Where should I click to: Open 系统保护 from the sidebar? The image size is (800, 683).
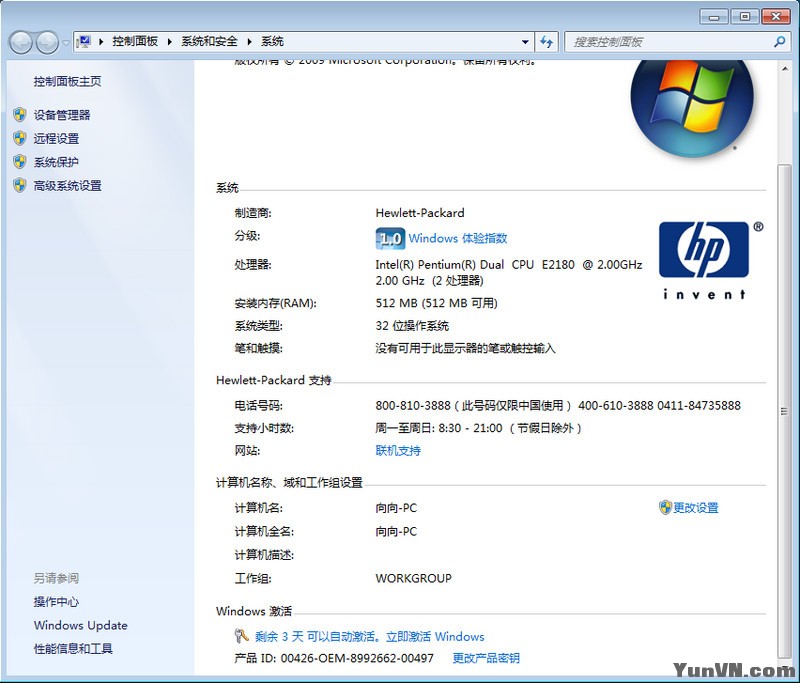coord(56,162)
